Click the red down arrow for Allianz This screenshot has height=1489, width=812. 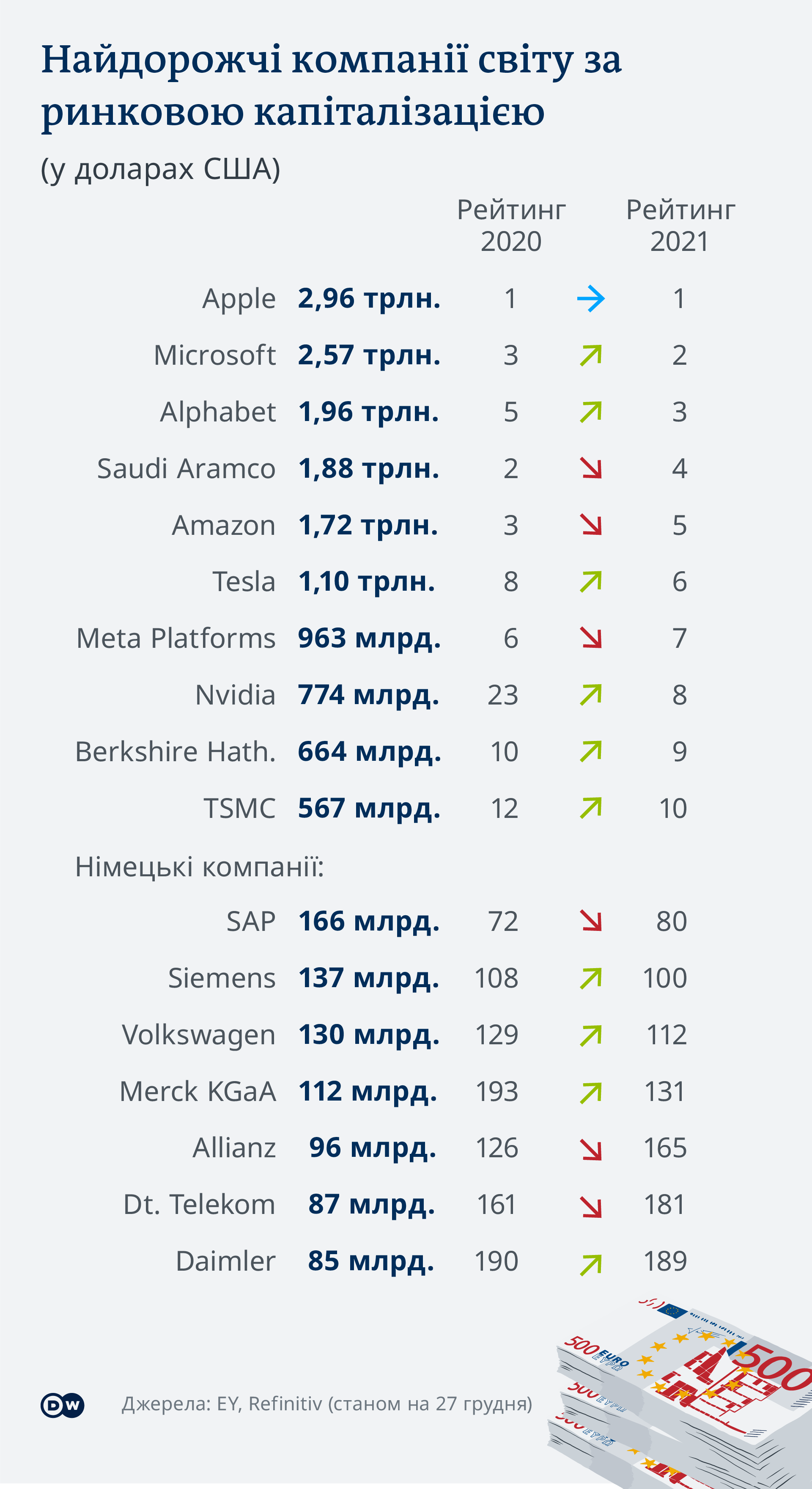click(x=591, y=1148)
